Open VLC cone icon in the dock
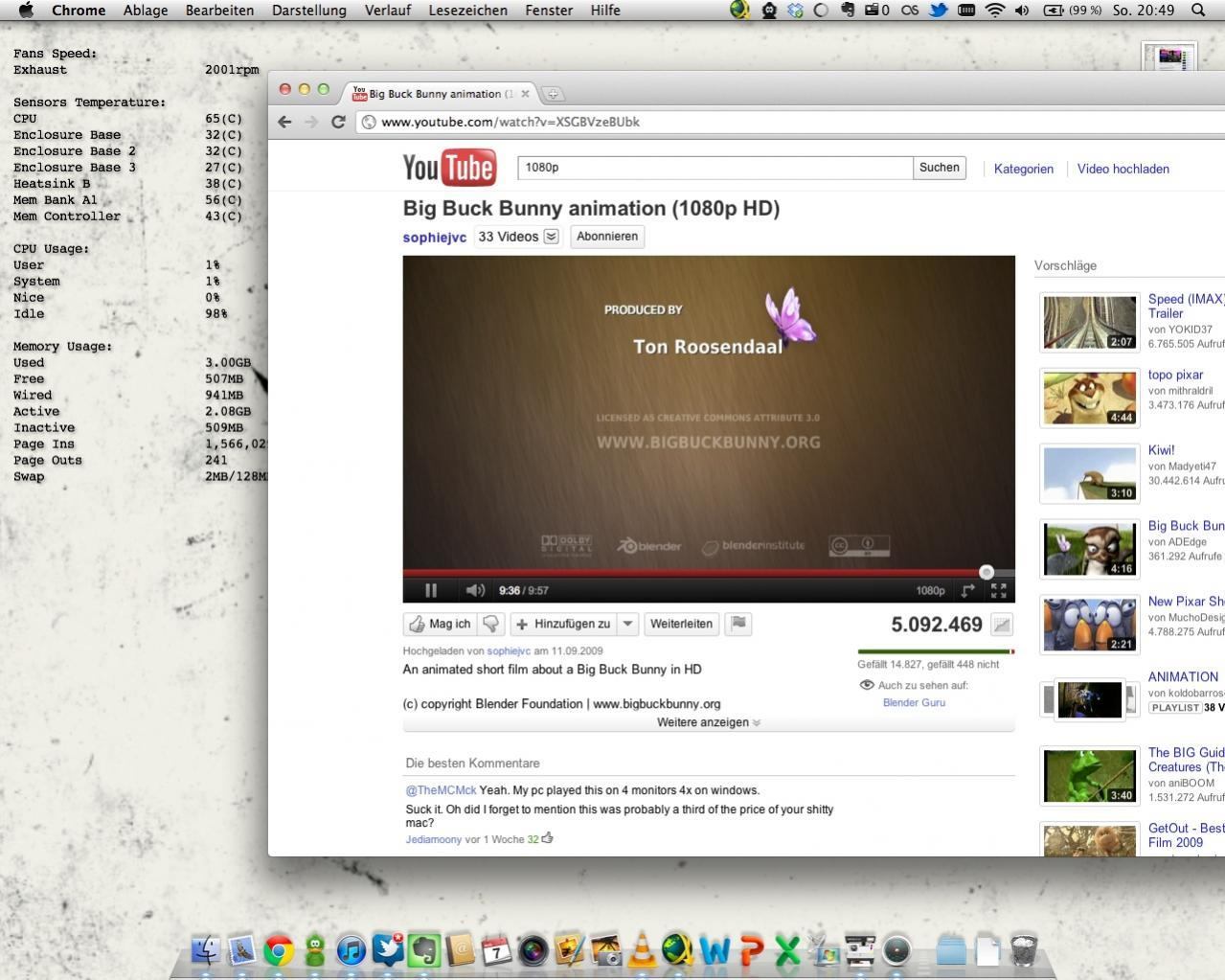 point(643,950)
